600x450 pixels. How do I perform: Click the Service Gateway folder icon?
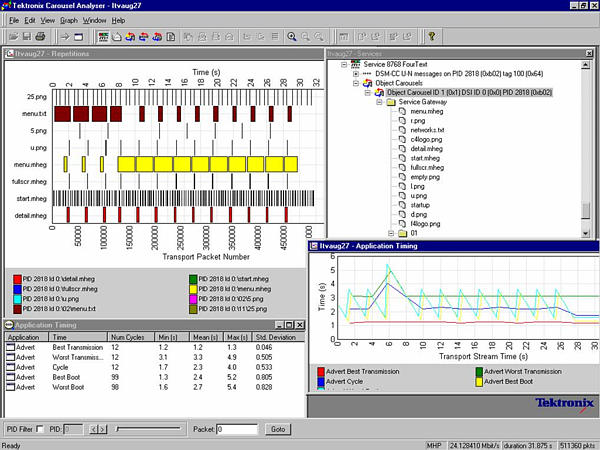click(391, 102)
